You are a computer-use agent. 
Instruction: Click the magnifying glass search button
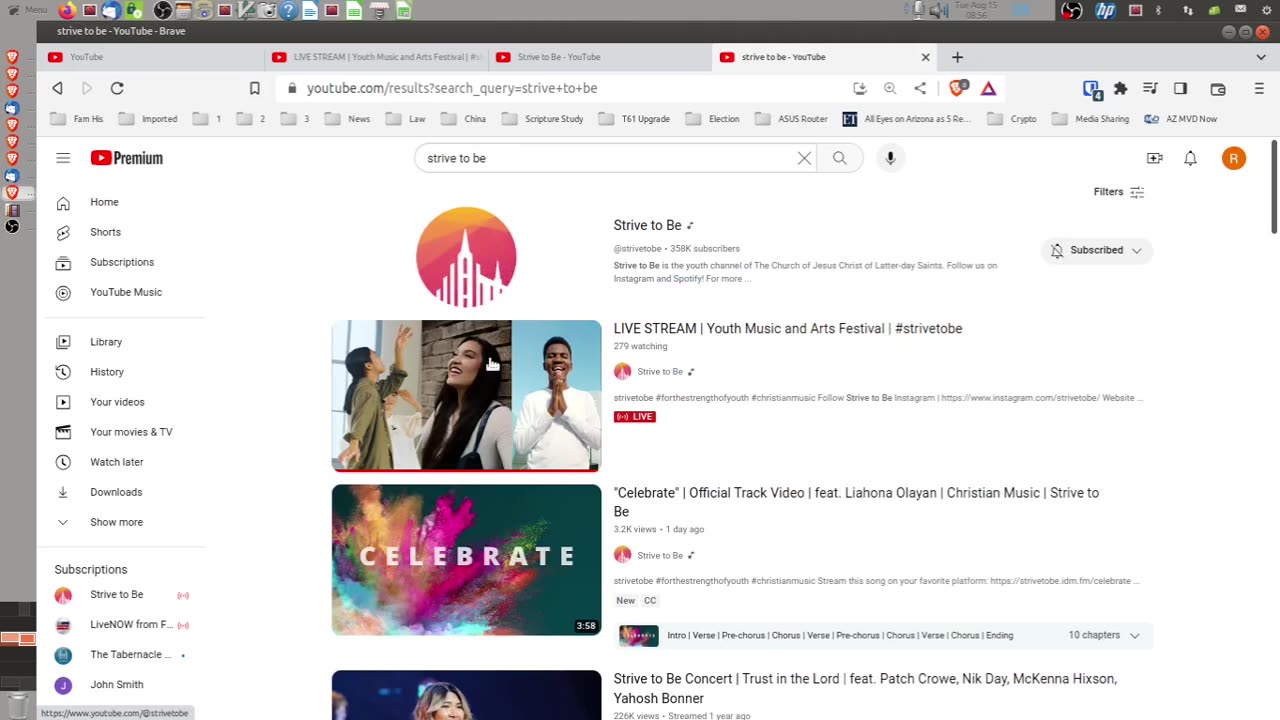coord(840,158)
